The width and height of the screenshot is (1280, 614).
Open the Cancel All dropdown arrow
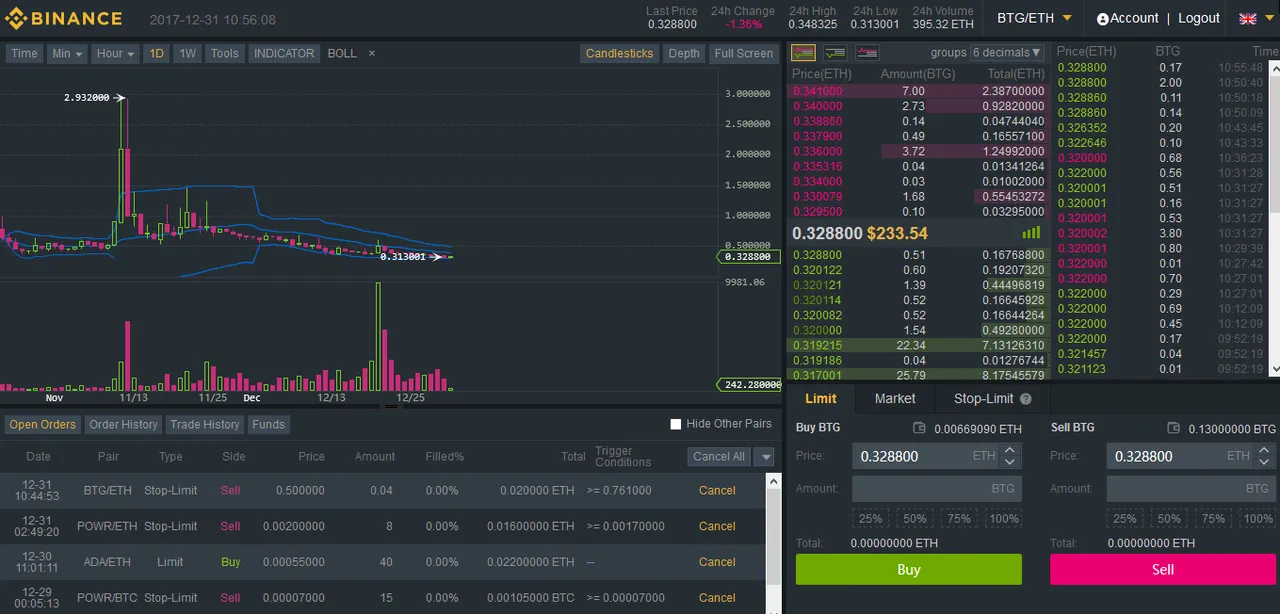point(765,456)
